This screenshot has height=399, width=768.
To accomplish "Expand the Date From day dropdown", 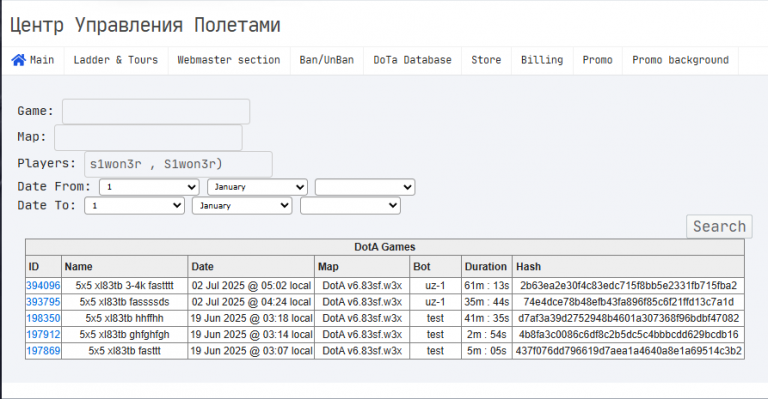I will tap(149, 187).
